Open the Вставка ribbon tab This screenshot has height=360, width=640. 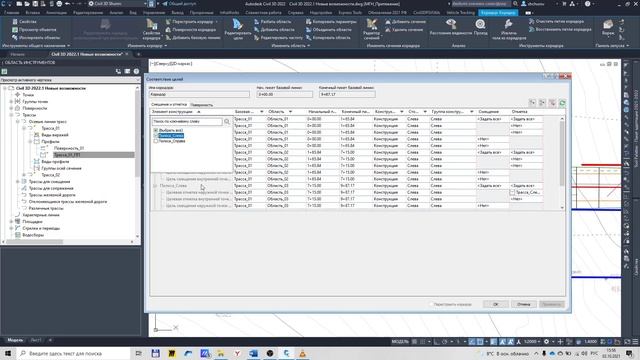tap(33, 13)
